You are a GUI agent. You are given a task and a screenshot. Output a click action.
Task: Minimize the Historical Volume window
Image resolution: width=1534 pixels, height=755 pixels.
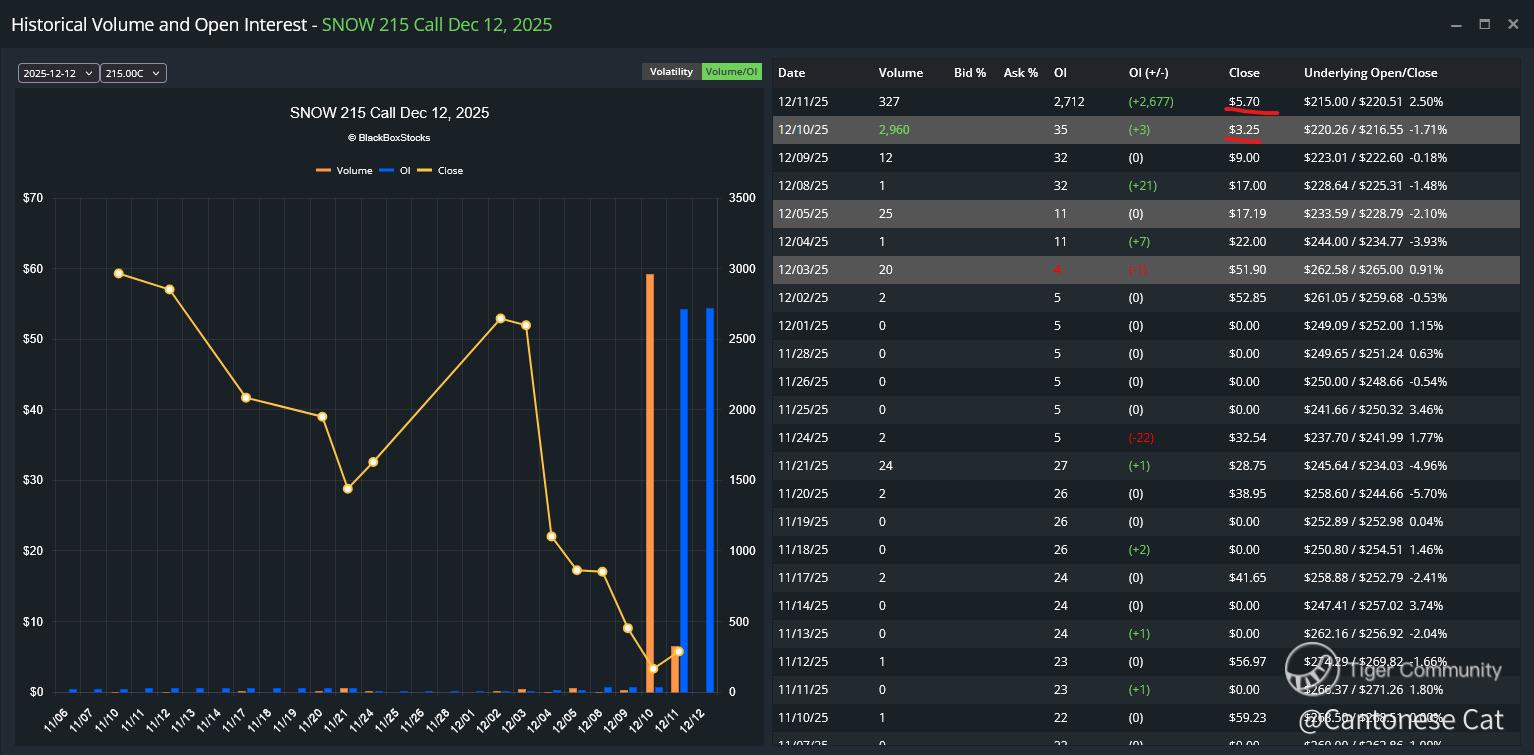click(1456, 24)
